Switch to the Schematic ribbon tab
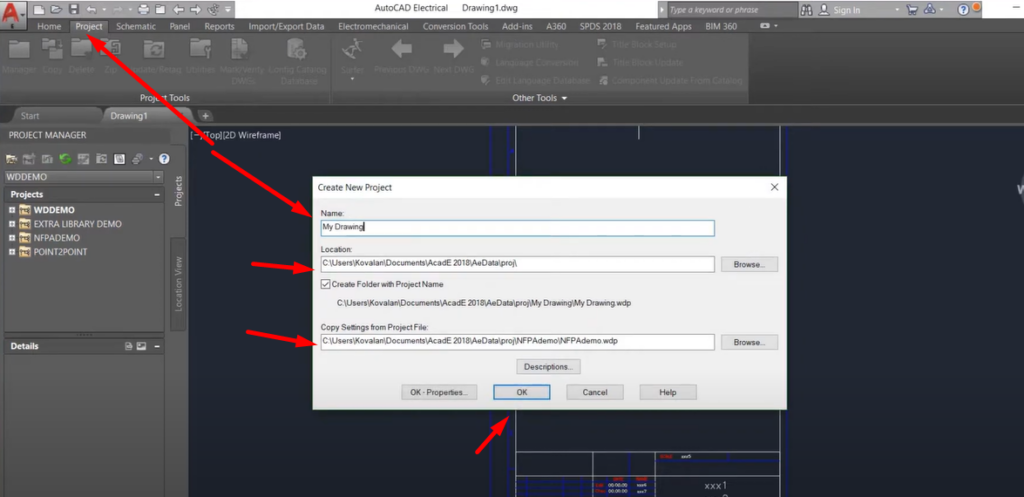1024x497 pixels. (x=136, y=27)
